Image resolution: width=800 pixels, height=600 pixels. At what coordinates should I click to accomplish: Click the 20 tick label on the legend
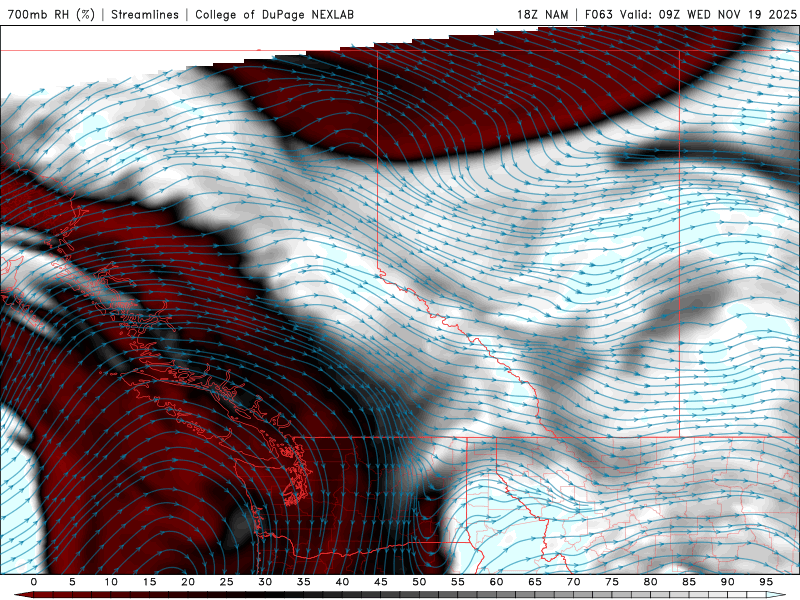(188, 582)
